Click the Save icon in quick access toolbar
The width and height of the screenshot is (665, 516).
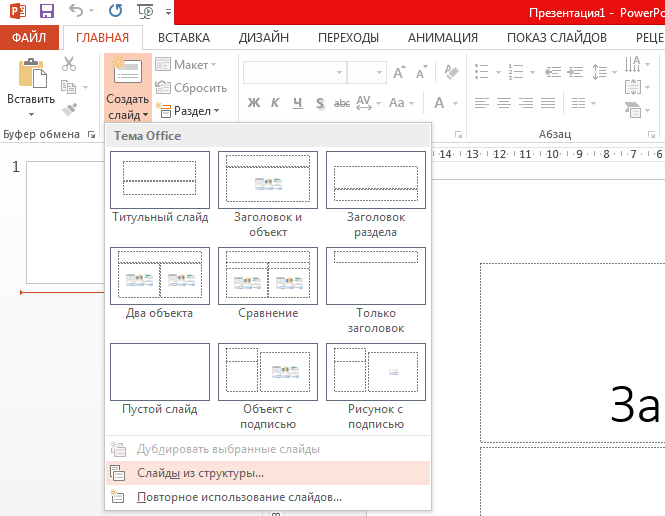click(x=46, y=13)
